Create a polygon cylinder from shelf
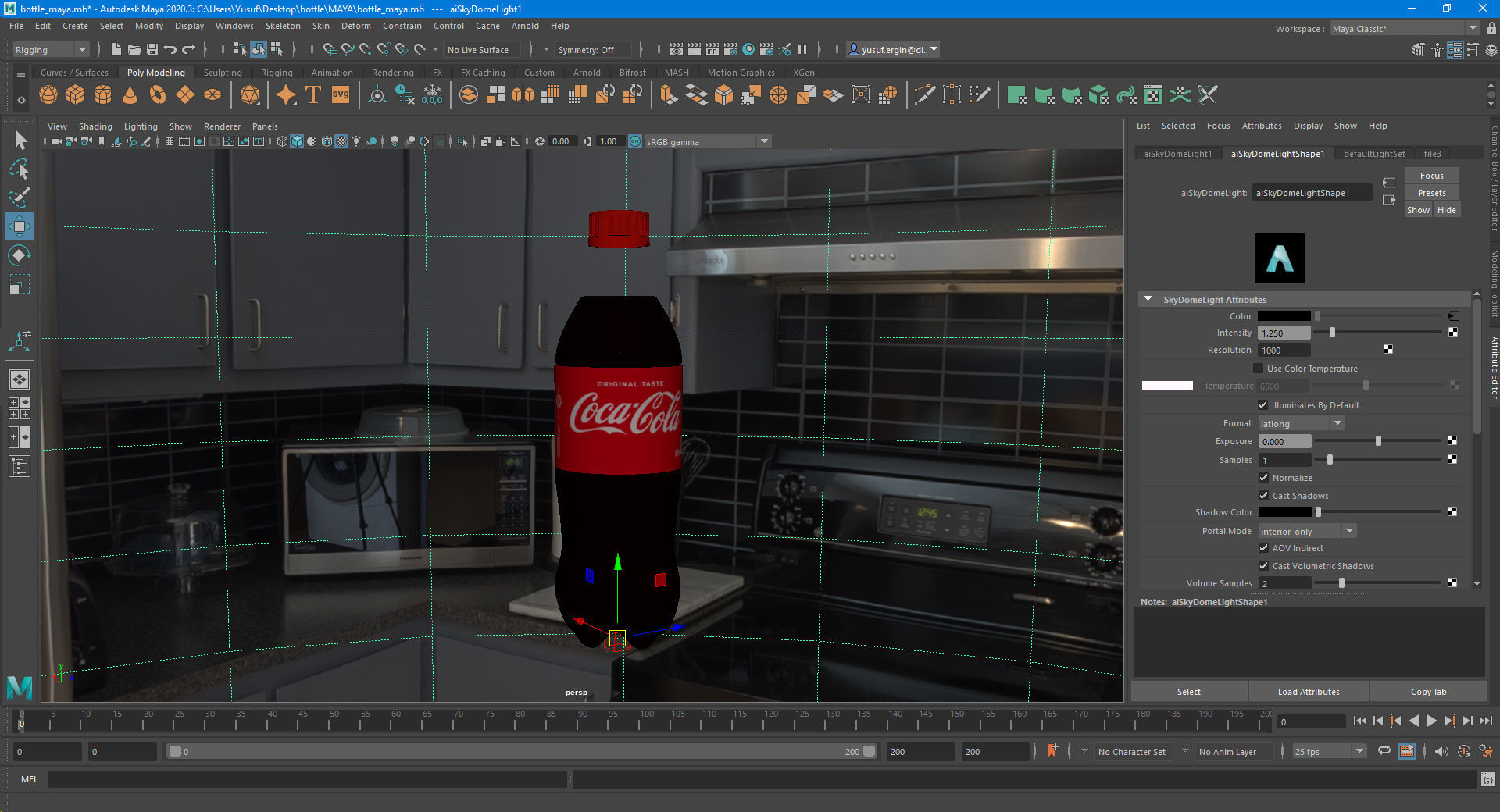 point(103,95)
